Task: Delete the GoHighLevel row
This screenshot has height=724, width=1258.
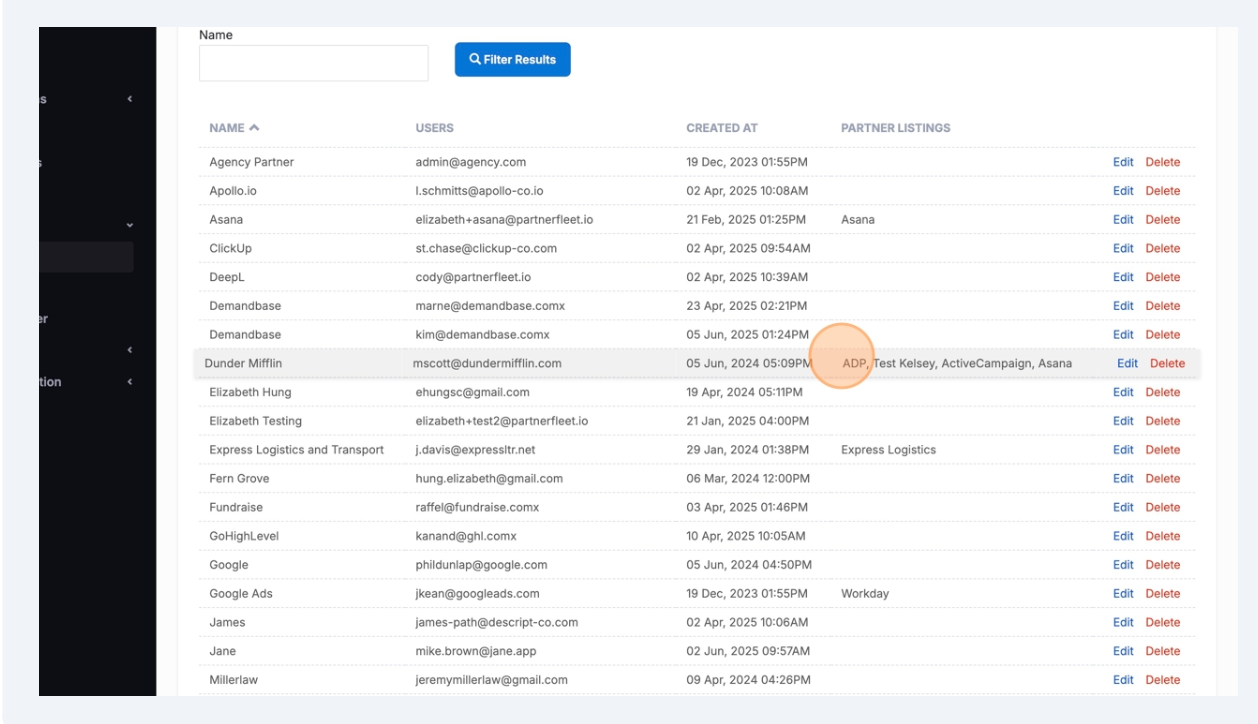Action: (x=1163, y=537)
